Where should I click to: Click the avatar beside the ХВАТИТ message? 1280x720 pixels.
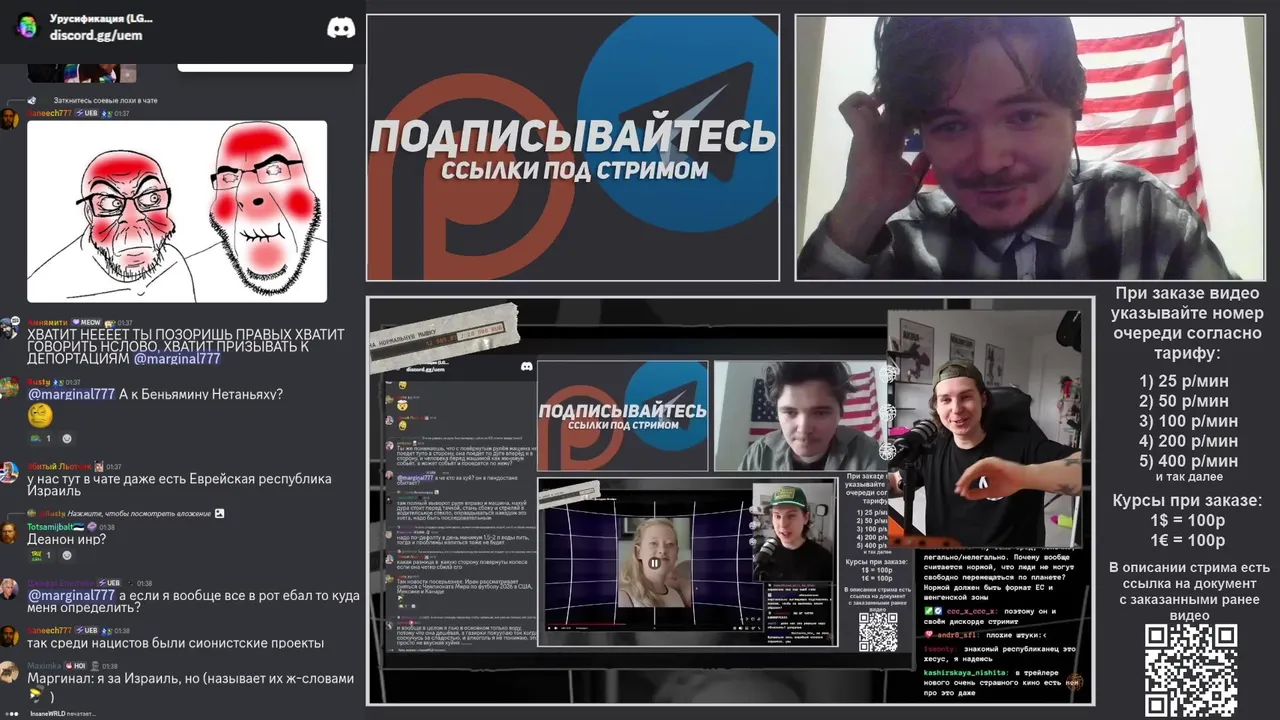point(9,330)
